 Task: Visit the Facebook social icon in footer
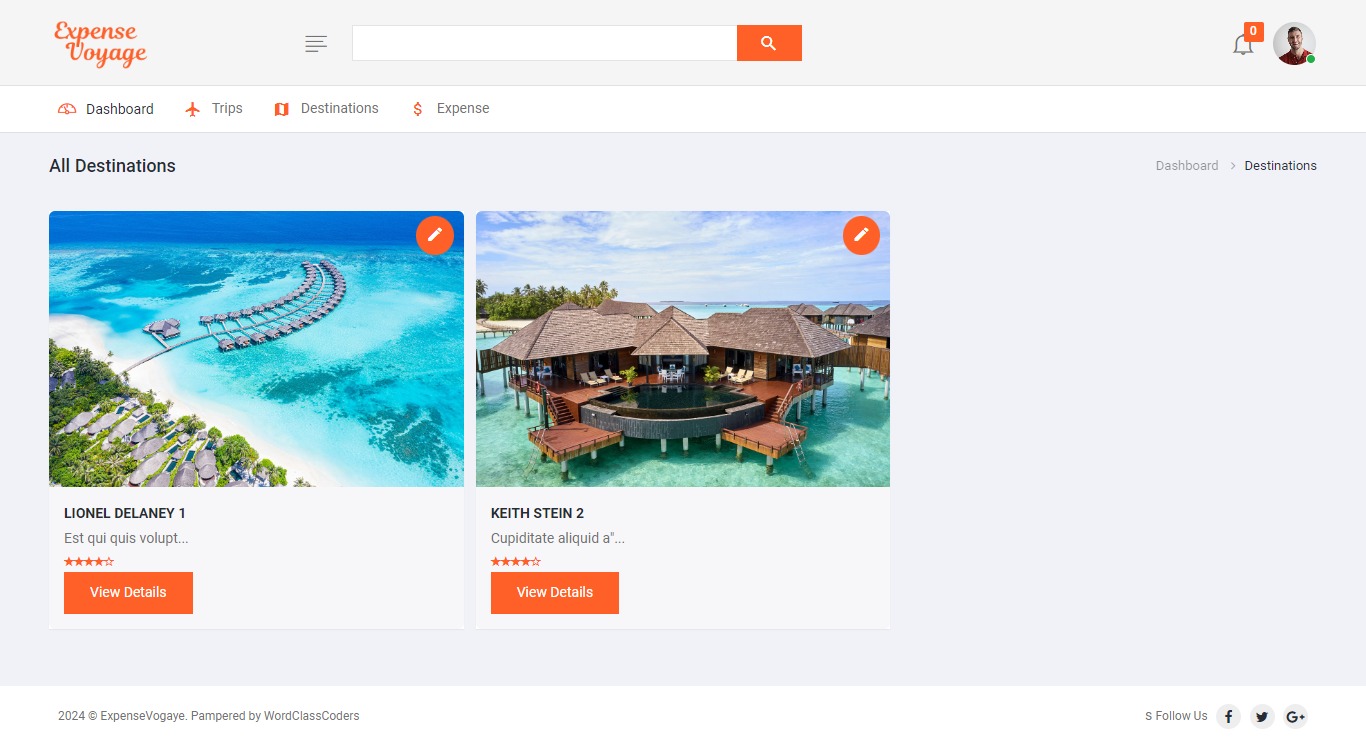pyautogui.click(x=1228, y=716)
